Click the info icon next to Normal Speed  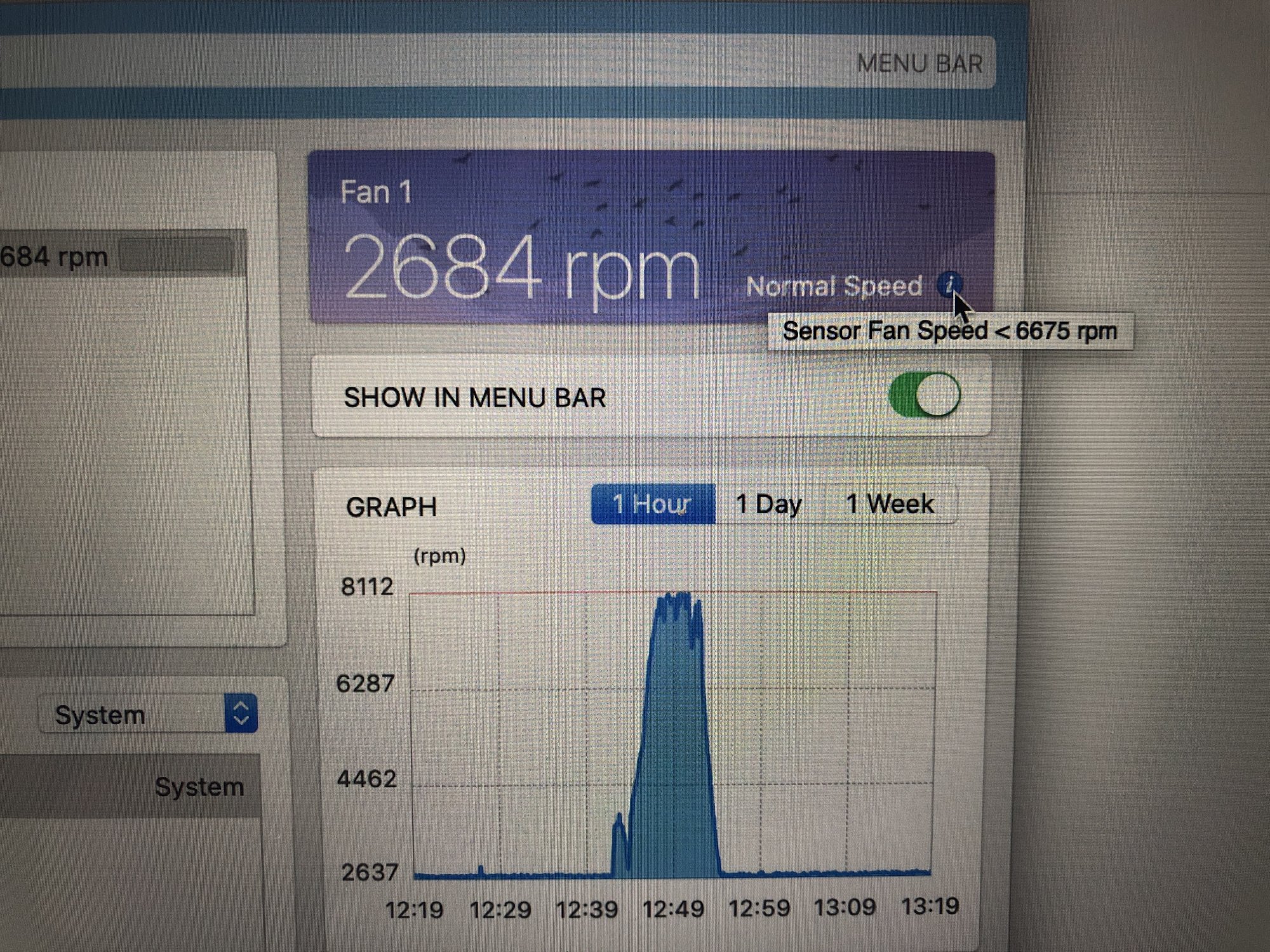pyautogui.click(x=949, y=284)
